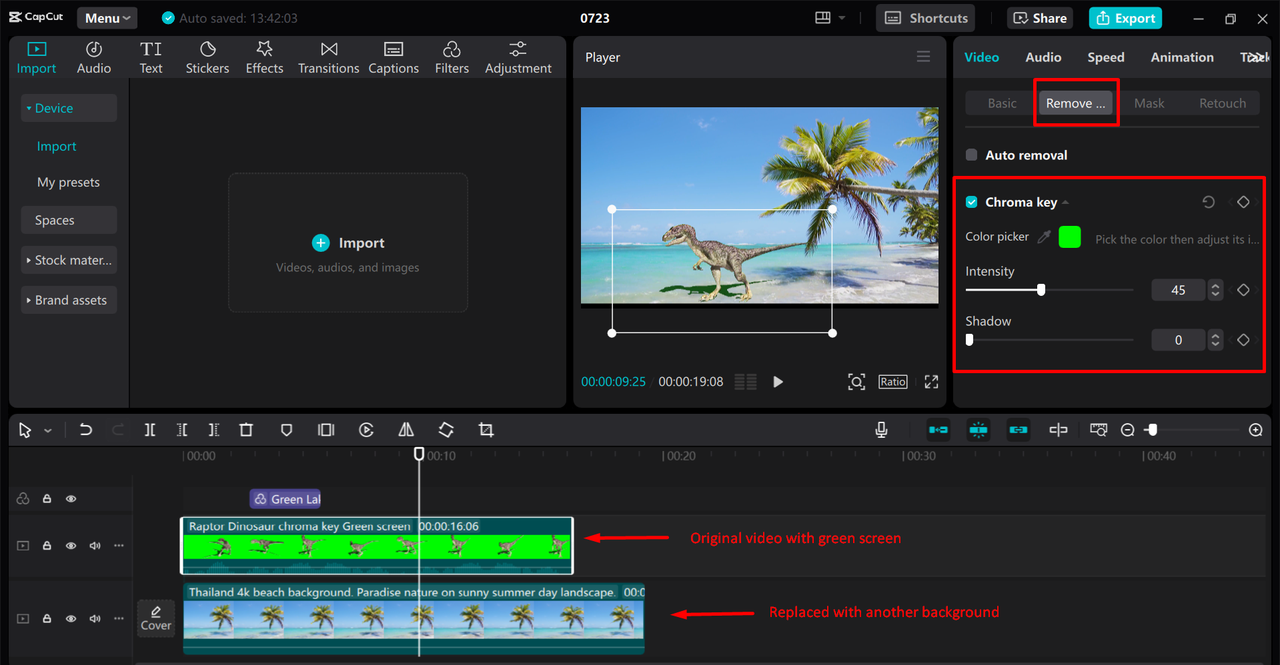The height and width of the screenshot is (665, 1280).
Task: Add a marker with the shield icon
Action: click(x=286, y=430)
